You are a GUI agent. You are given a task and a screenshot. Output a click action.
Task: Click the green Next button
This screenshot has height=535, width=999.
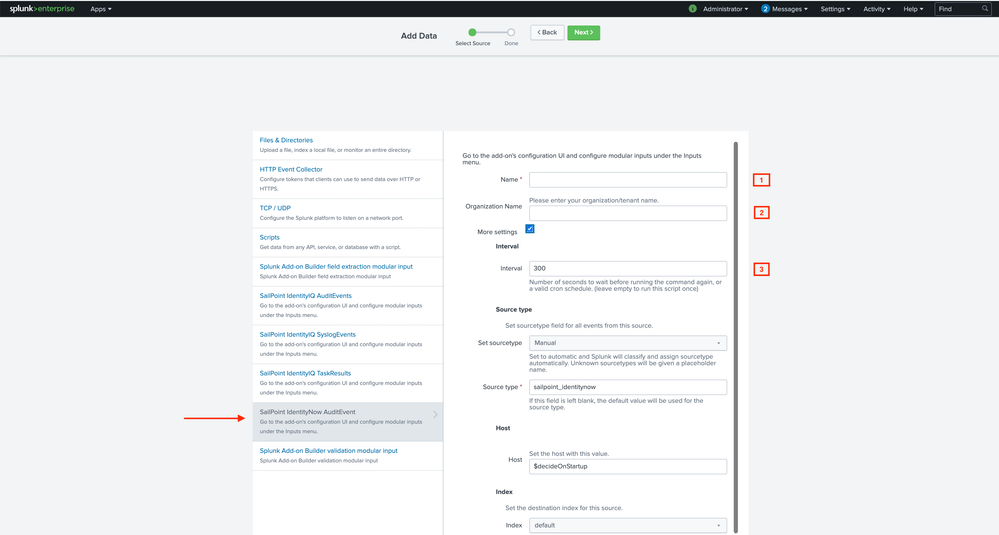tap(584, 33)
